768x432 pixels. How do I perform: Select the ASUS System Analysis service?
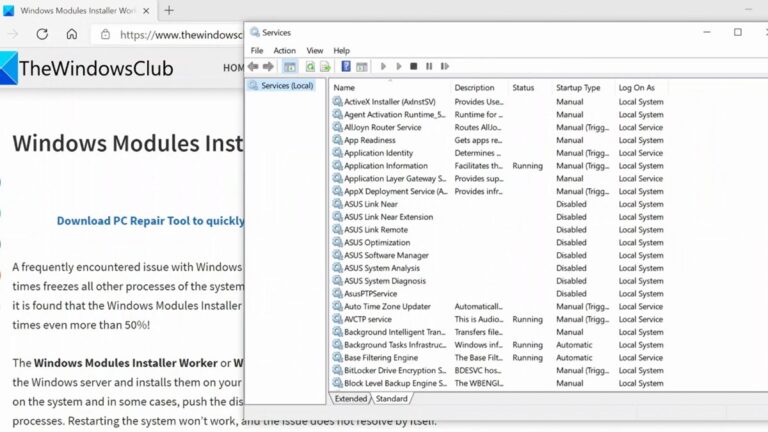498,268
